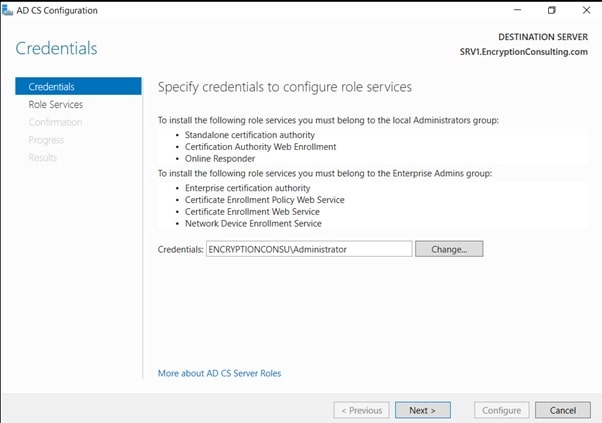Click the AD CS Configuration title bar icon

coord(8,10)
